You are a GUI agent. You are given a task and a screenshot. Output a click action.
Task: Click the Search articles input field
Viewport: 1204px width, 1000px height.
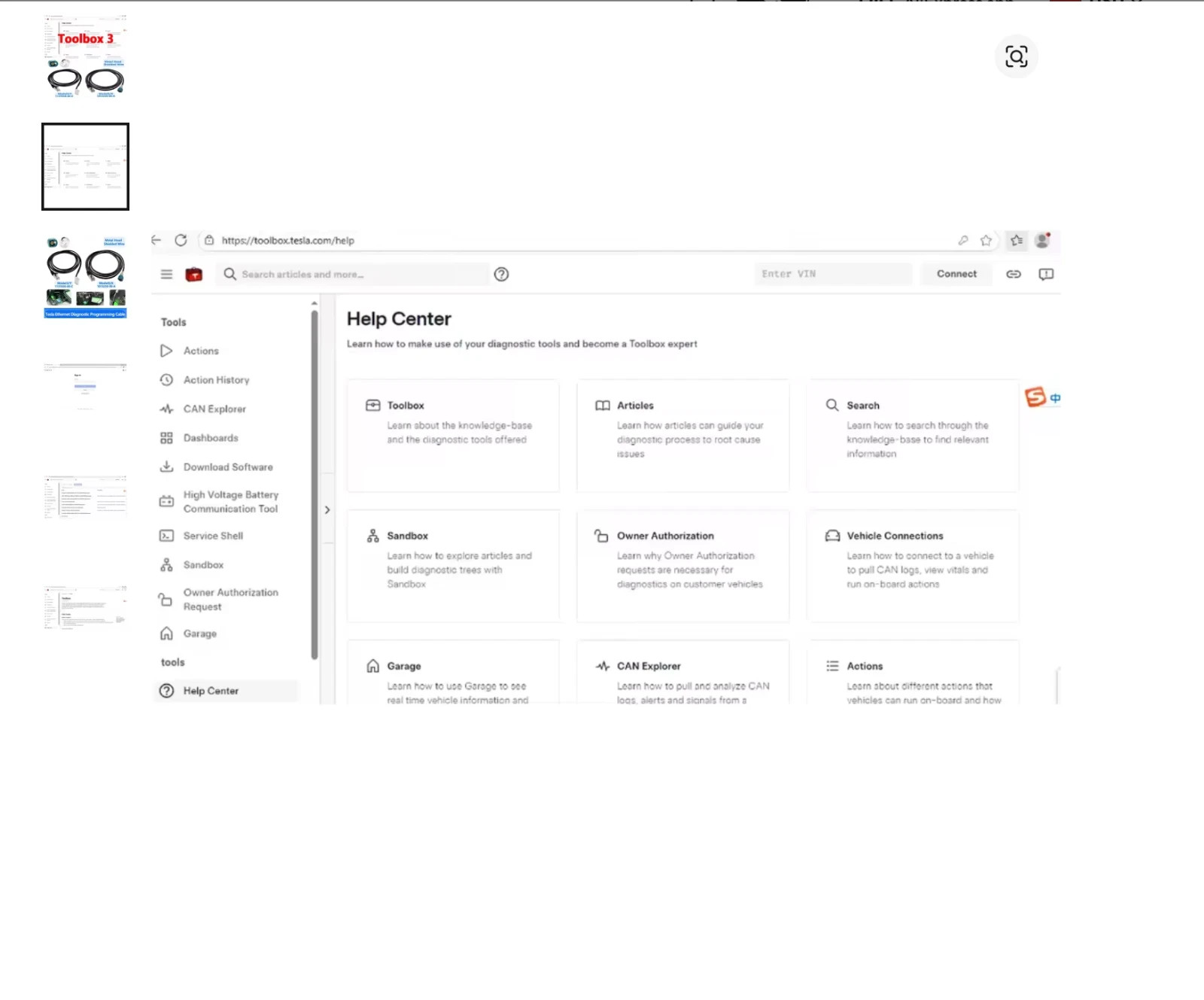(x=353, y=275)
